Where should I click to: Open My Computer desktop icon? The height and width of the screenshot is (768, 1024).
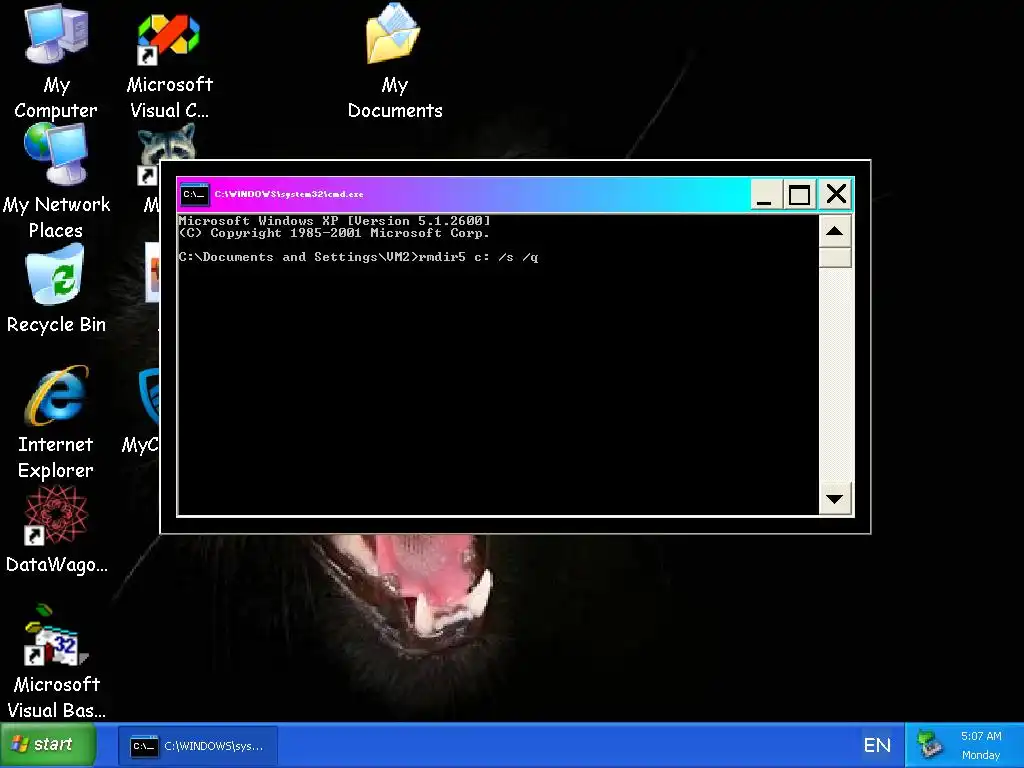point(56,62)
